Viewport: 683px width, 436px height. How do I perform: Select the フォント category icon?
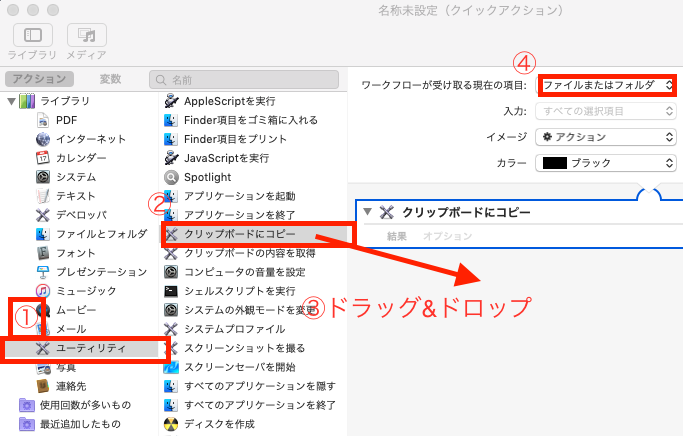[43, 253]
